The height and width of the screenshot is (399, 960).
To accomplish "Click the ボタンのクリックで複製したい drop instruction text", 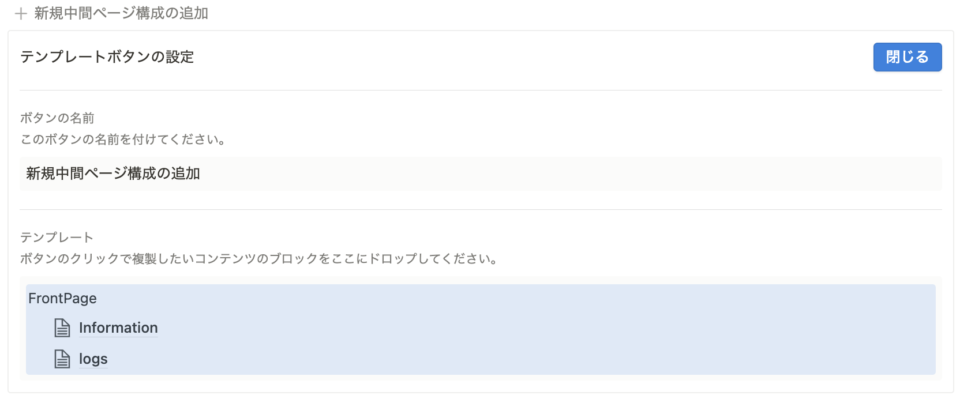I will 258,259.
